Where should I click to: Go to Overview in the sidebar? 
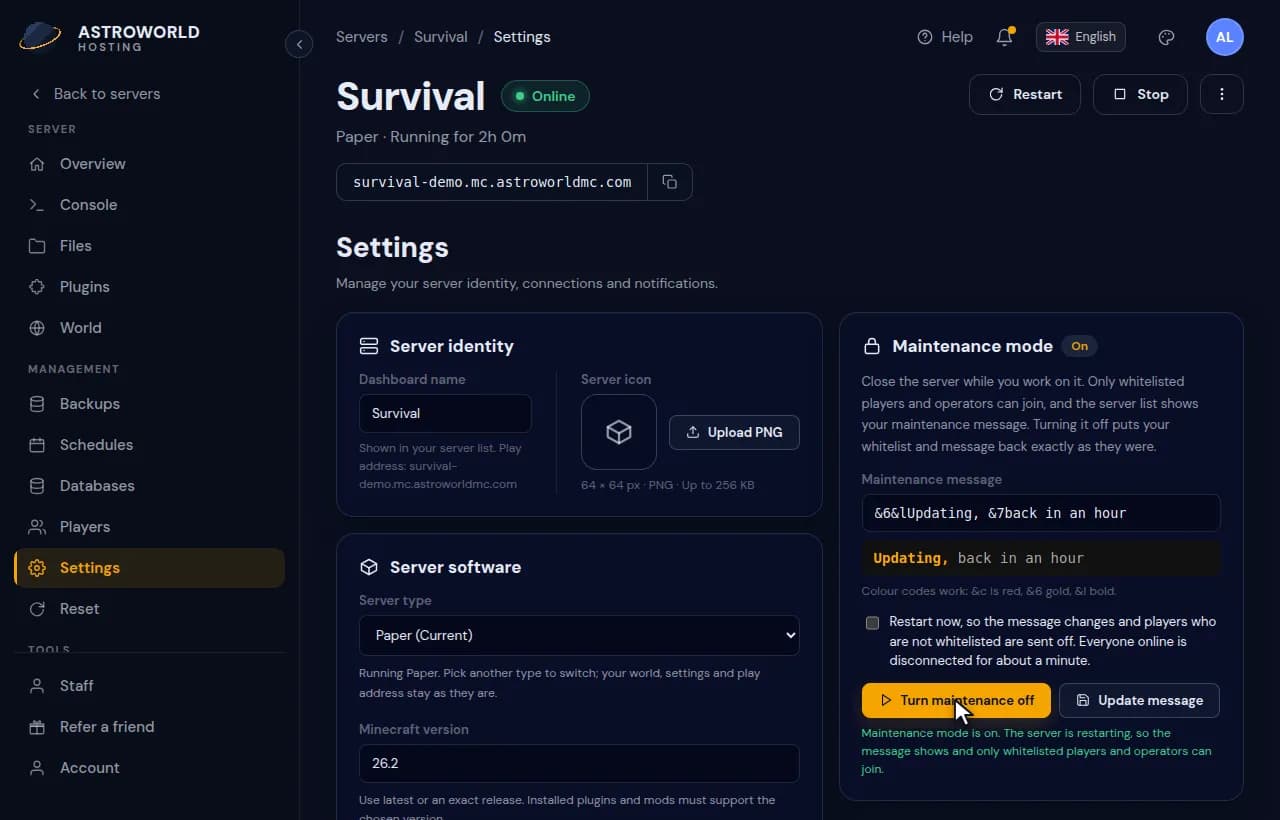(x=150, y=164)
